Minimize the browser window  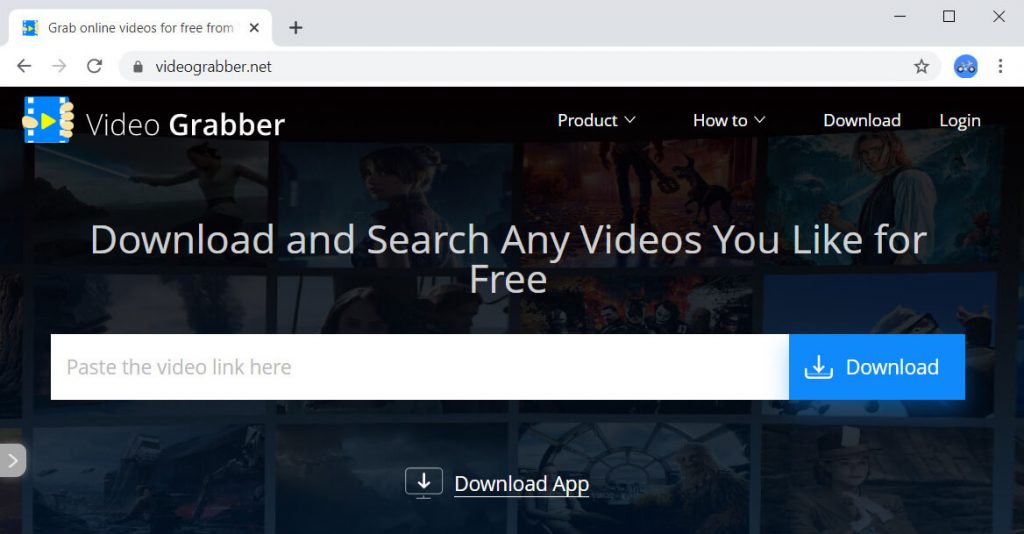pos(900,16)
